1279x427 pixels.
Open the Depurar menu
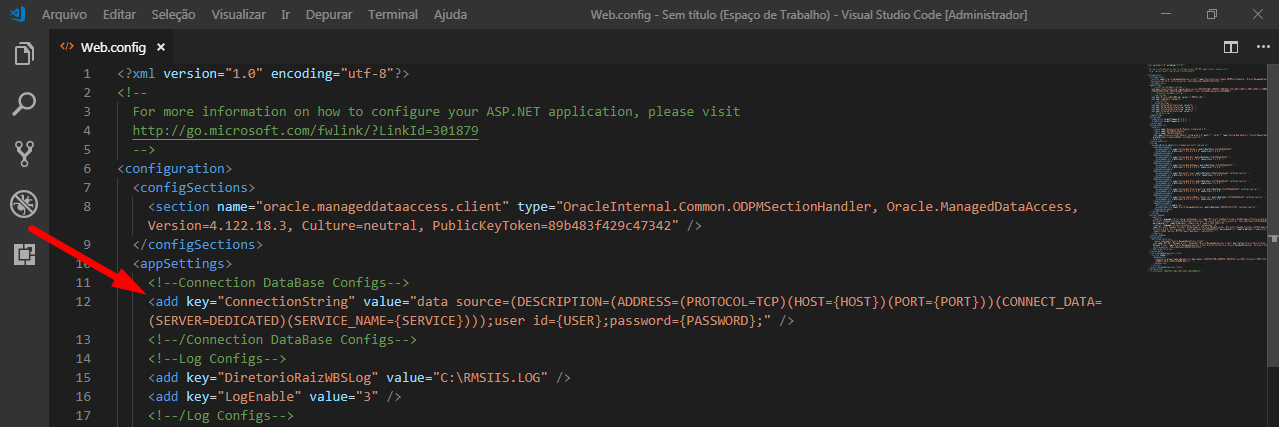(328, 15)
